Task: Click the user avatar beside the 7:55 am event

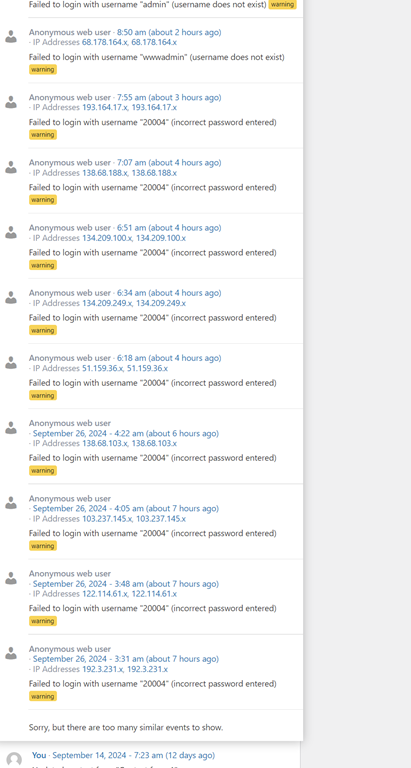Action: pyautogui.click(x=11, y=102)
